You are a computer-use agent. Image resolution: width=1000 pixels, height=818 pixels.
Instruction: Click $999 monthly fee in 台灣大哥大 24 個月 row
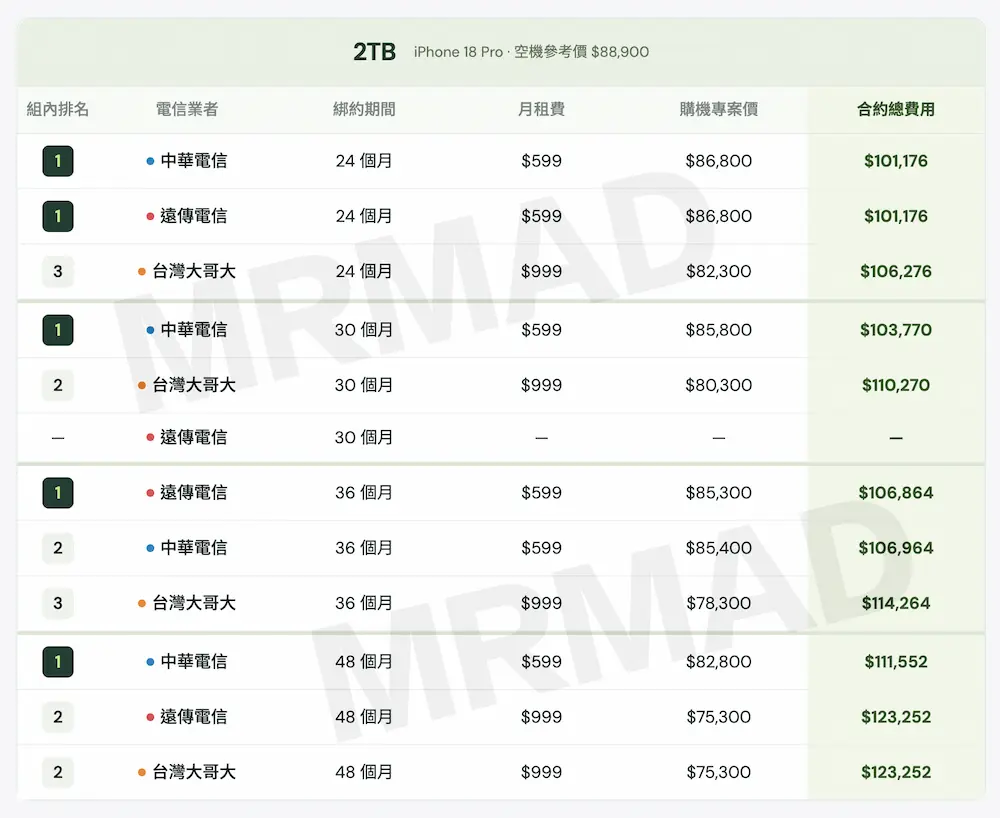click(x=541, y=272)
